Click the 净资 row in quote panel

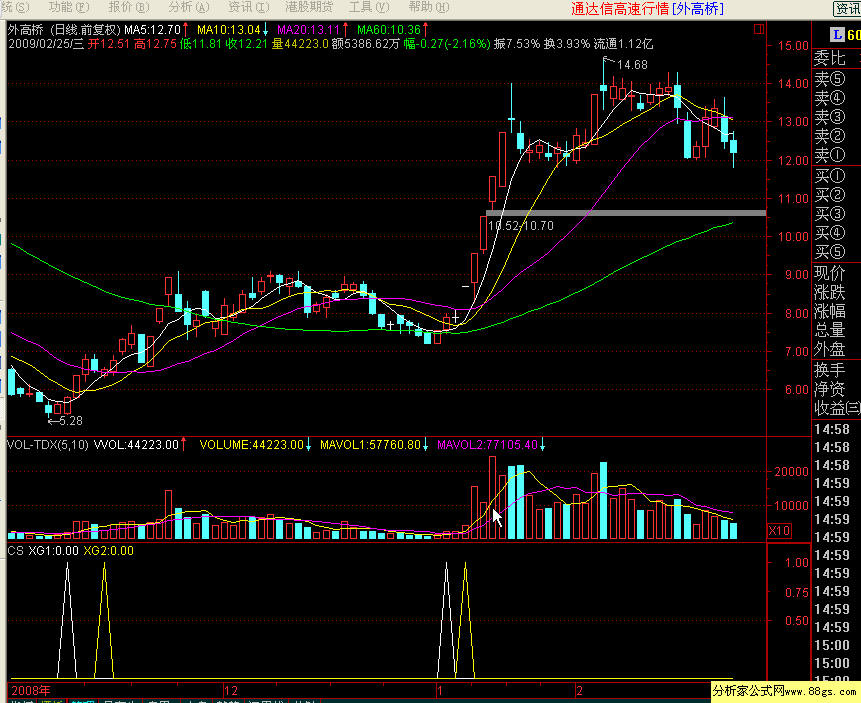pyautogui.click(x=836, y=389)
